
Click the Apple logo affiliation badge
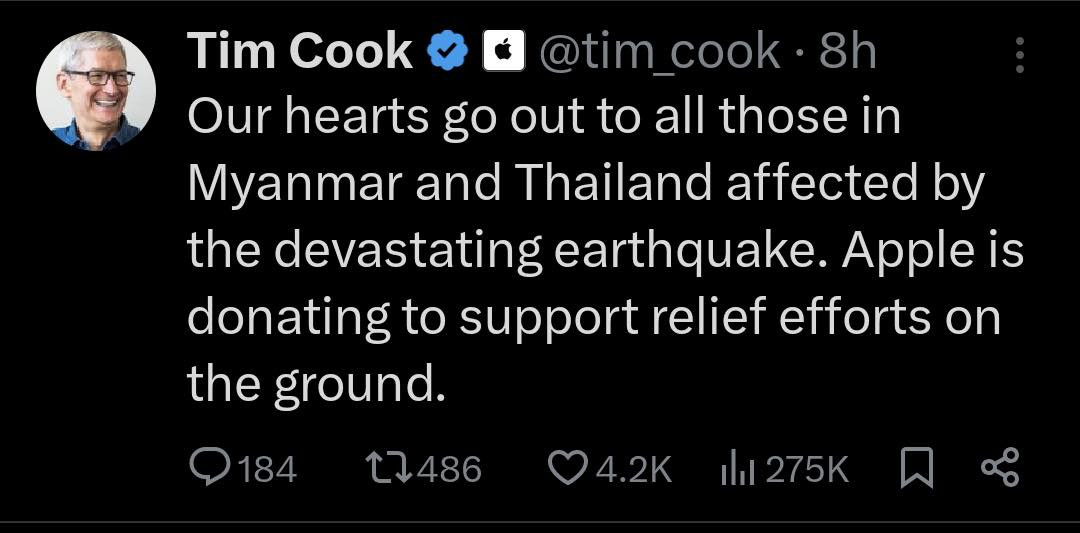pos(504,51)
